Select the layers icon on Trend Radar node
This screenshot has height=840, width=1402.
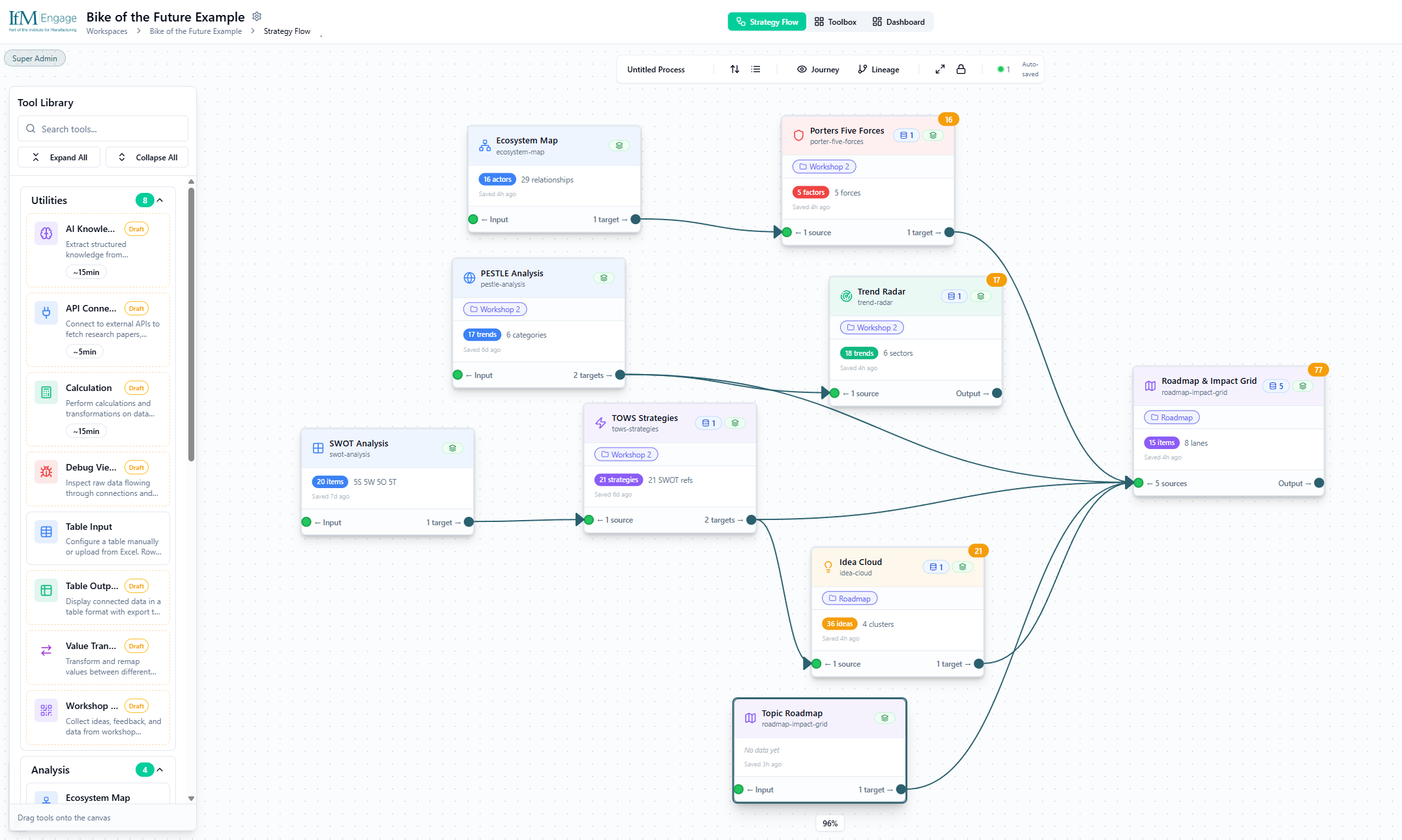point(981,296)
